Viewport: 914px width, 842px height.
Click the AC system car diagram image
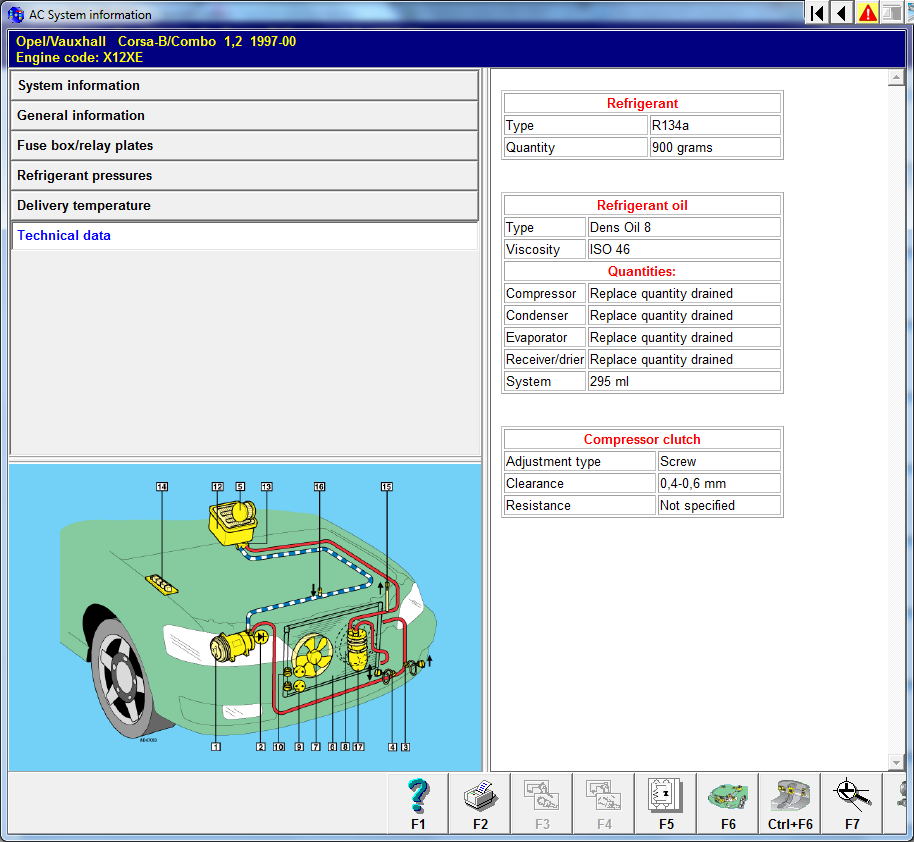(245, 618)
